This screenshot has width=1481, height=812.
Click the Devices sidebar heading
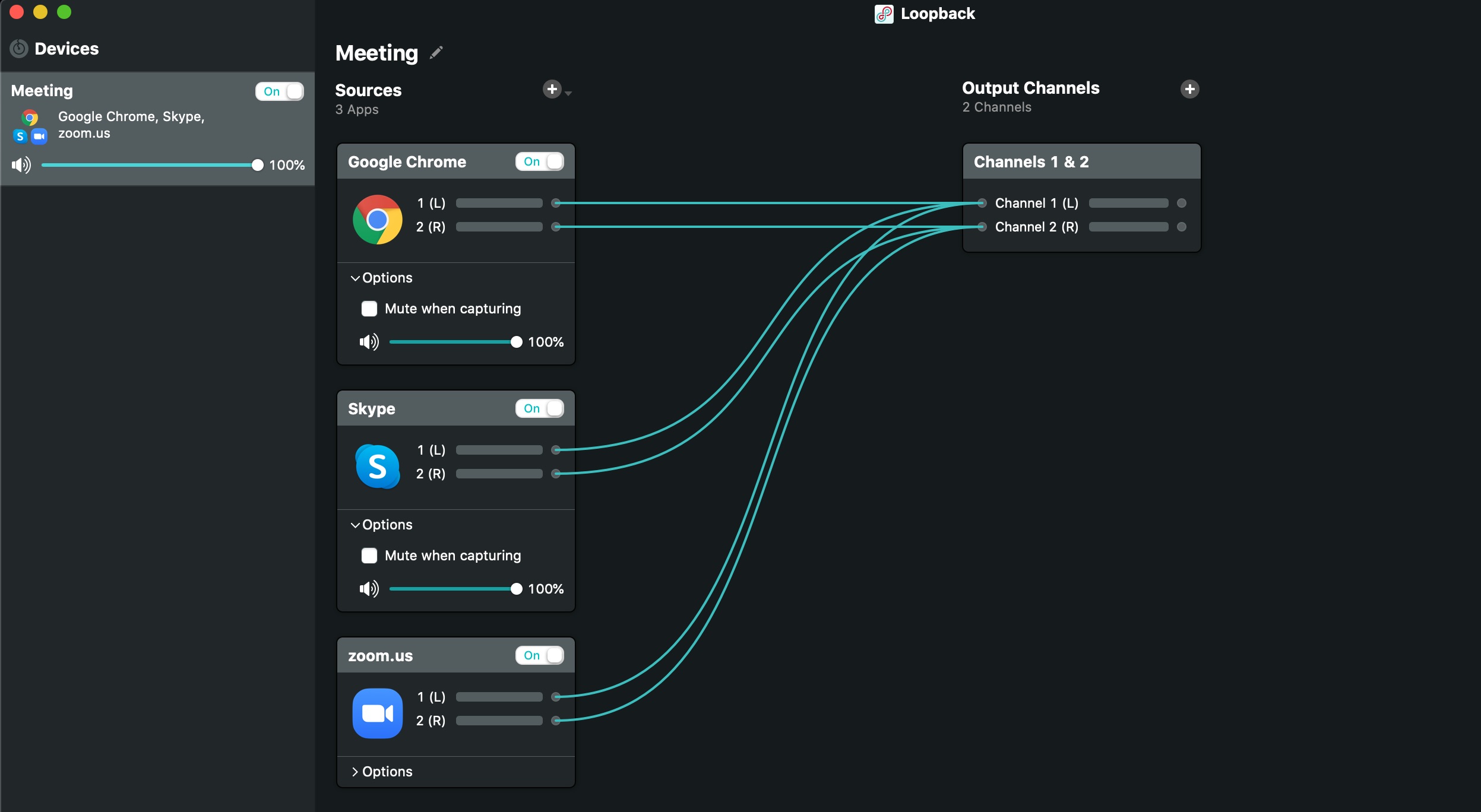67,49
